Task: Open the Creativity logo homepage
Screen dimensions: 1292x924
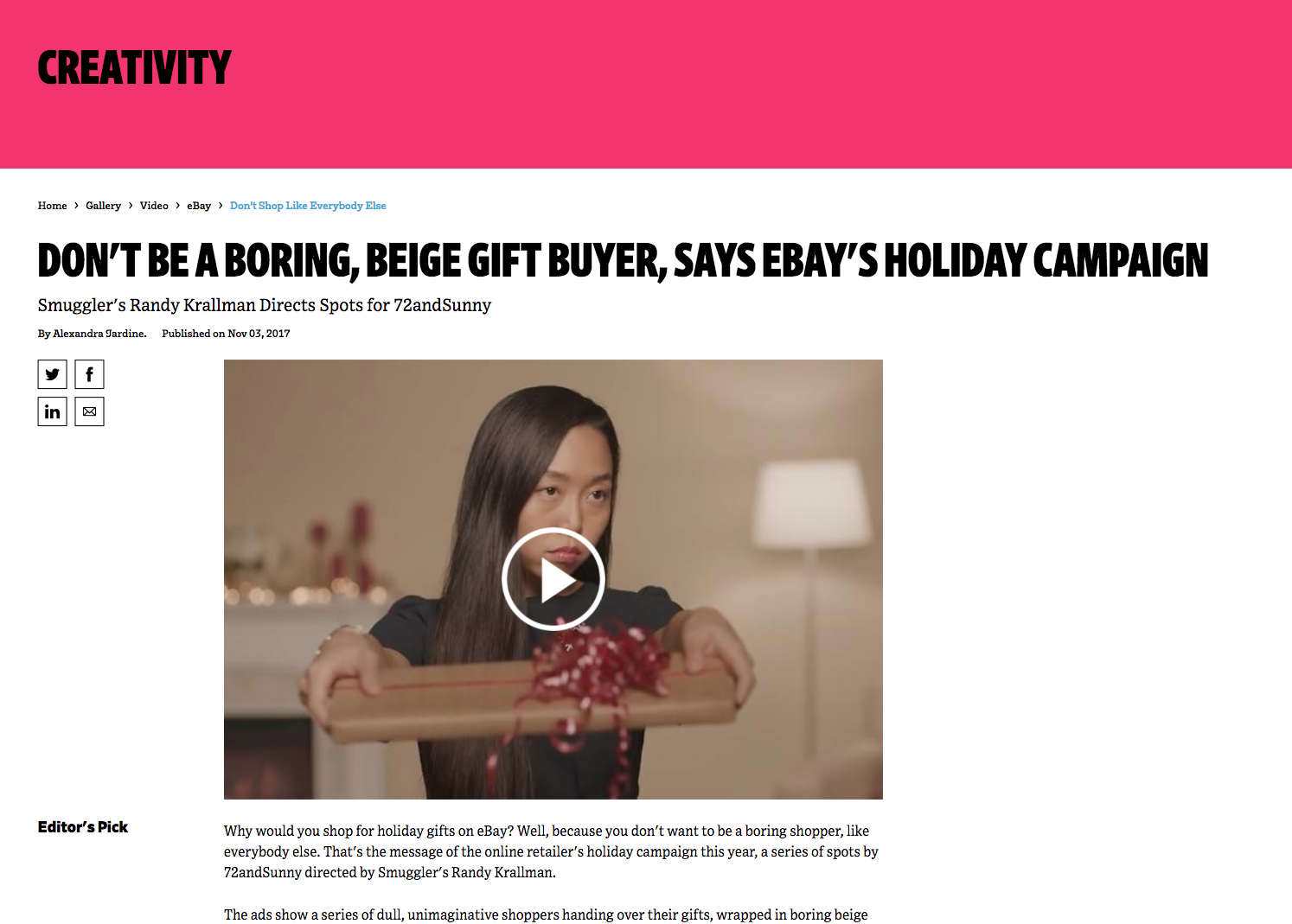Action: 135,67
